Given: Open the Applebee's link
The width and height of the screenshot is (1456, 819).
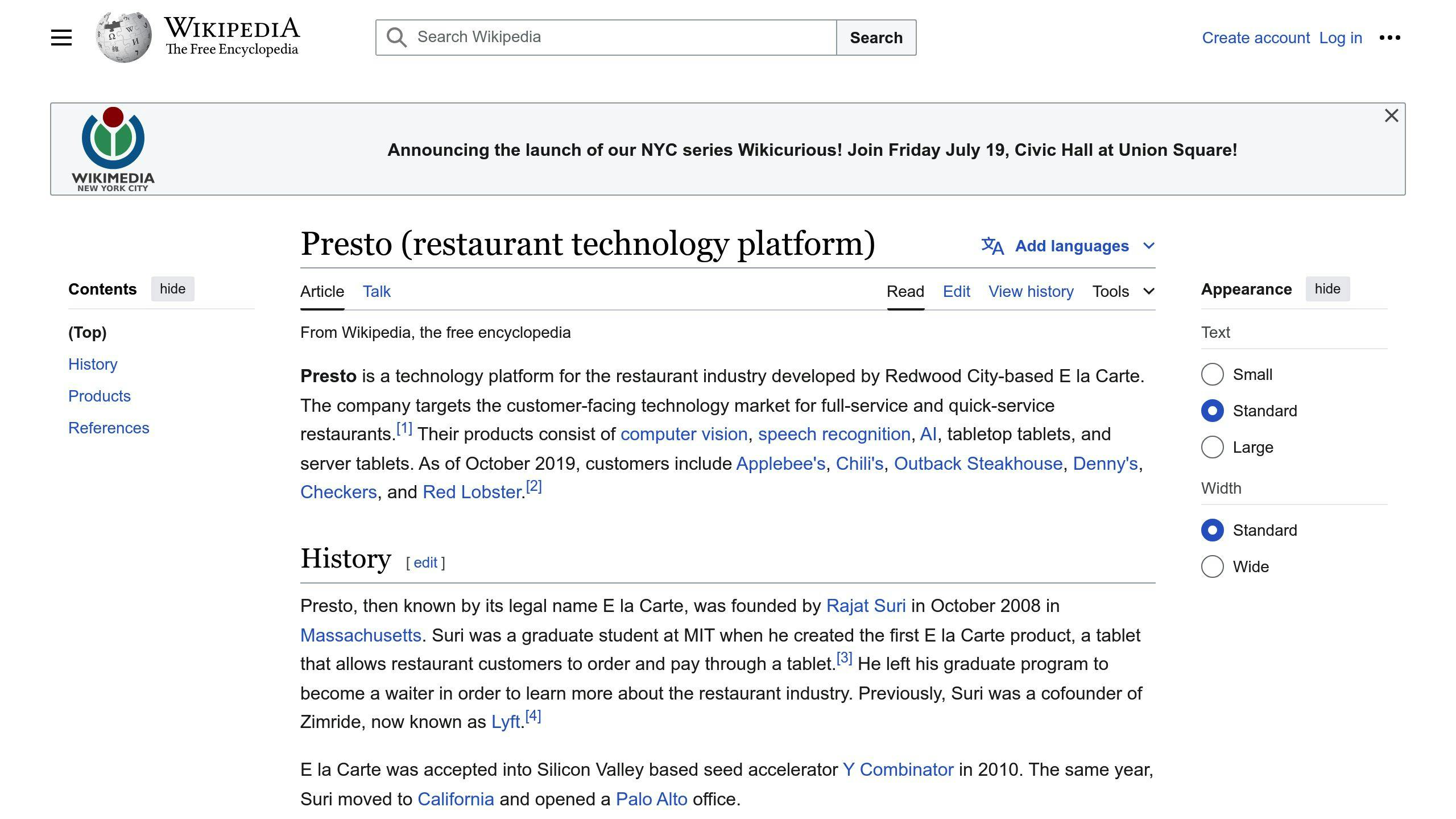Looking at the screenshot, I should point(780,464).
